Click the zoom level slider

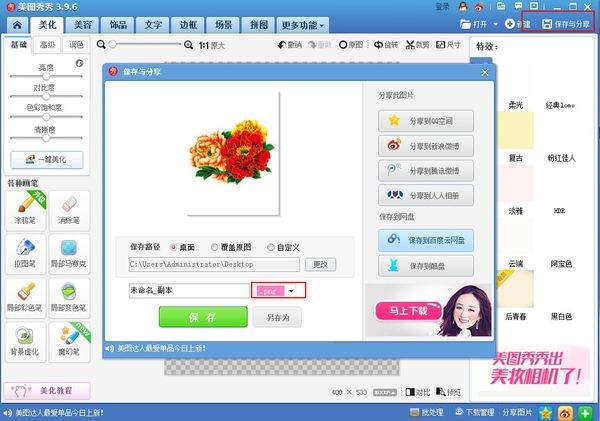coord(145,45)
